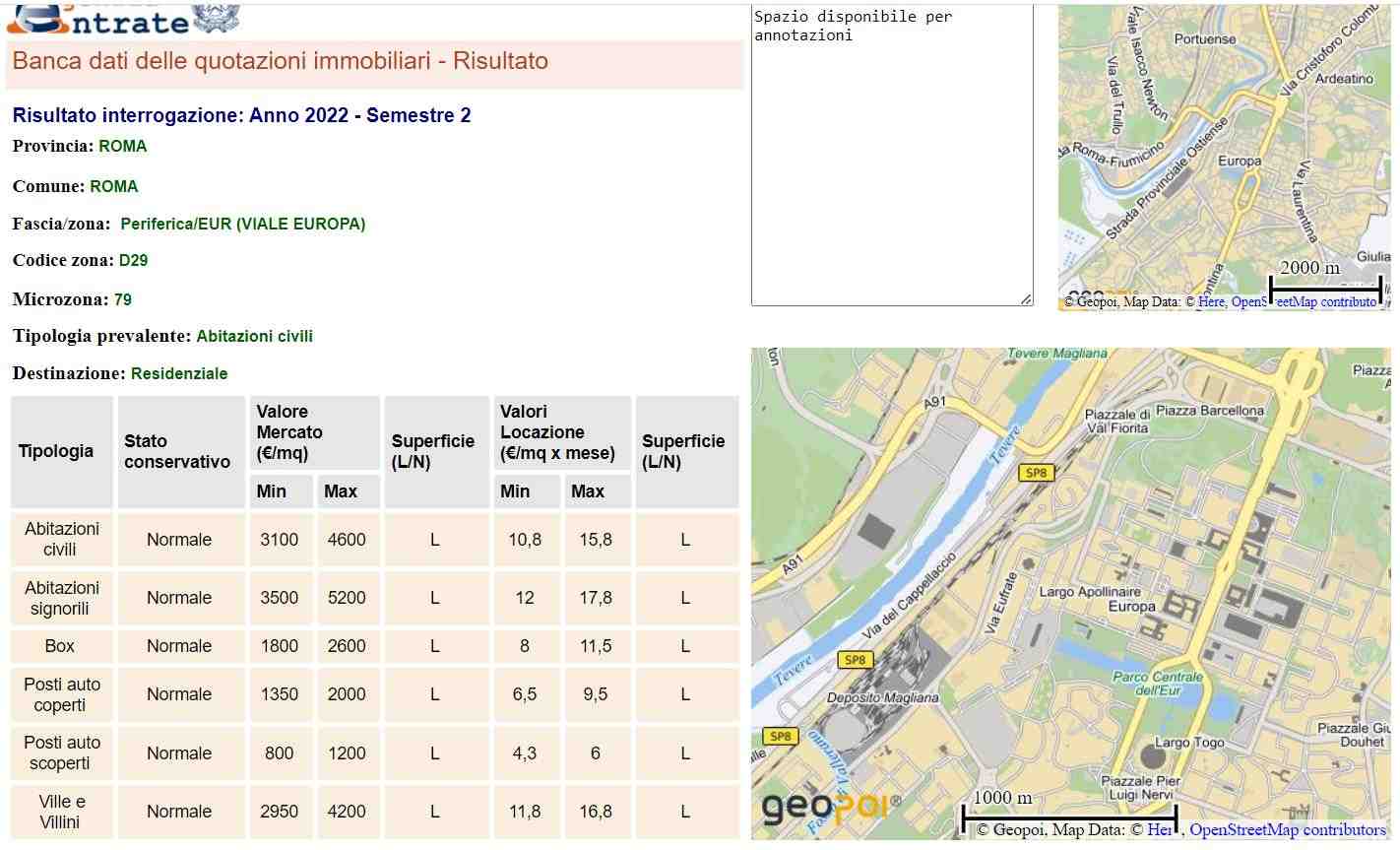Click the A91 road label near Piazzale di Val Fiorita
The image size is (1400, 850).
(x=934, y=402)
